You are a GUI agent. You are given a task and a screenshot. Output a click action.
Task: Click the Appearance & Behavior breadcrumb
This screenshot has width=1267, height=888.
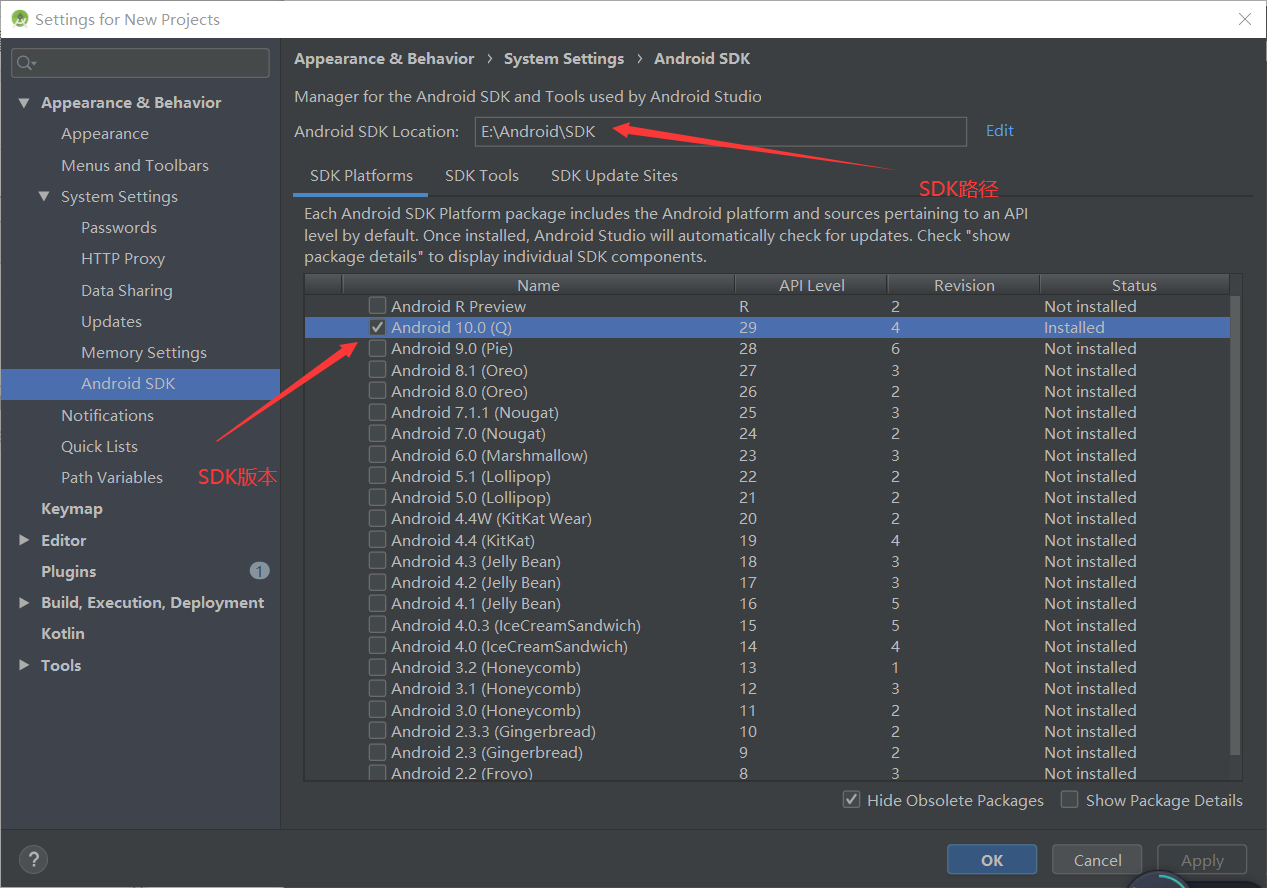point(384,59)
